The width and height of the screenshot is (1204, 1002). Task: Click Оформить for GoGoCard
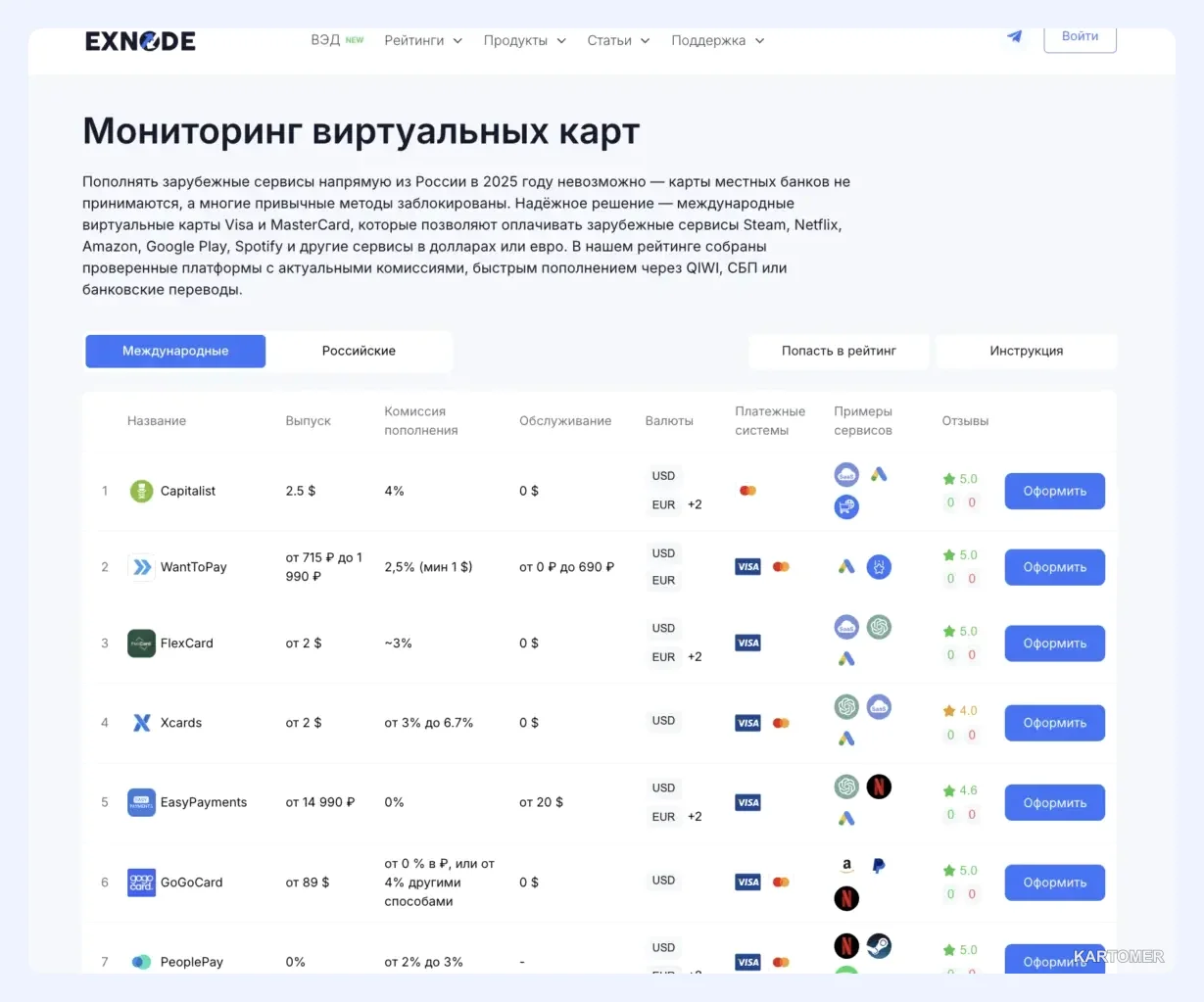pos(1055,883)
